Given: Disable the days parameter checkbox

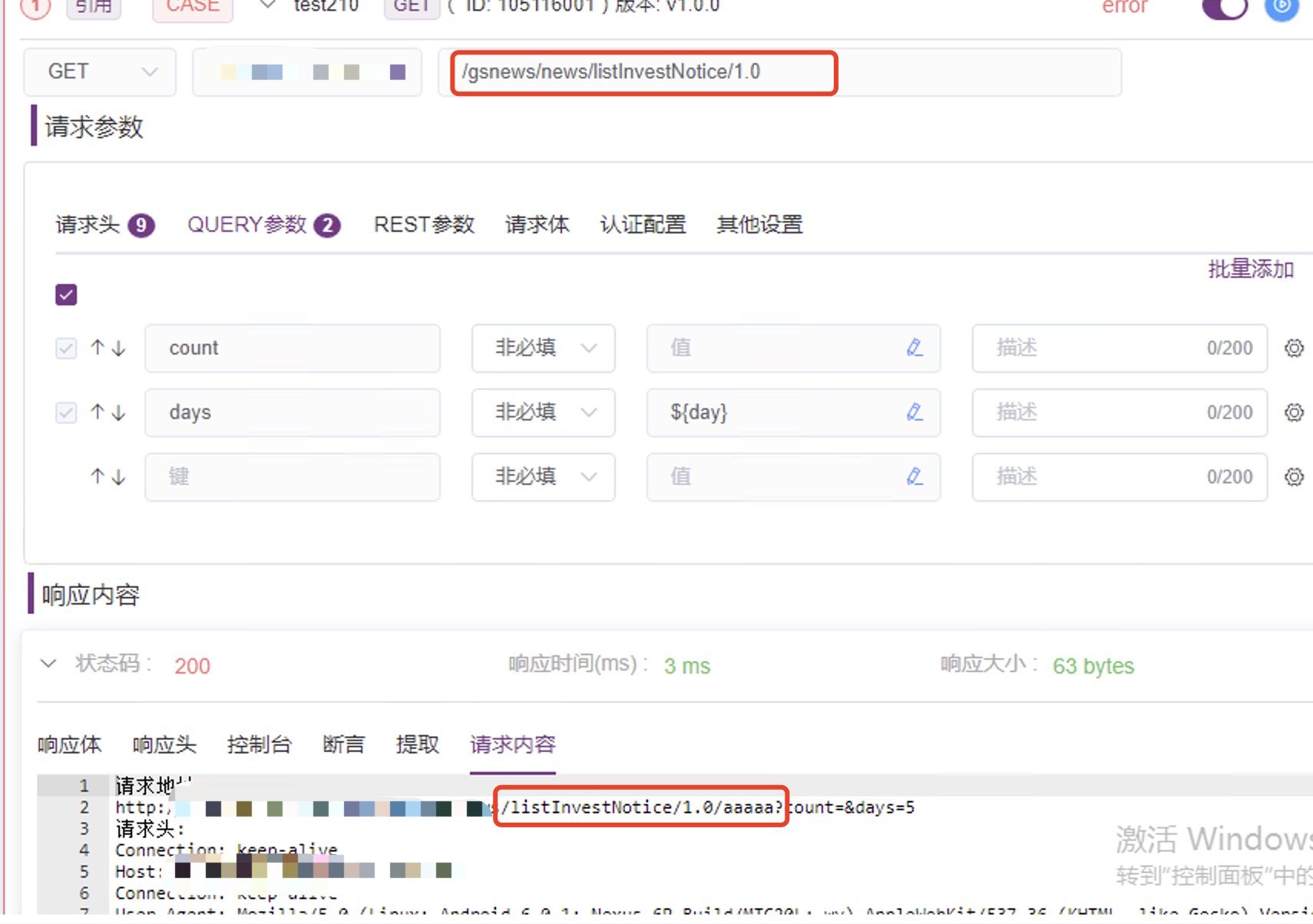Looking at the screenshot, I should pos(65,412).
